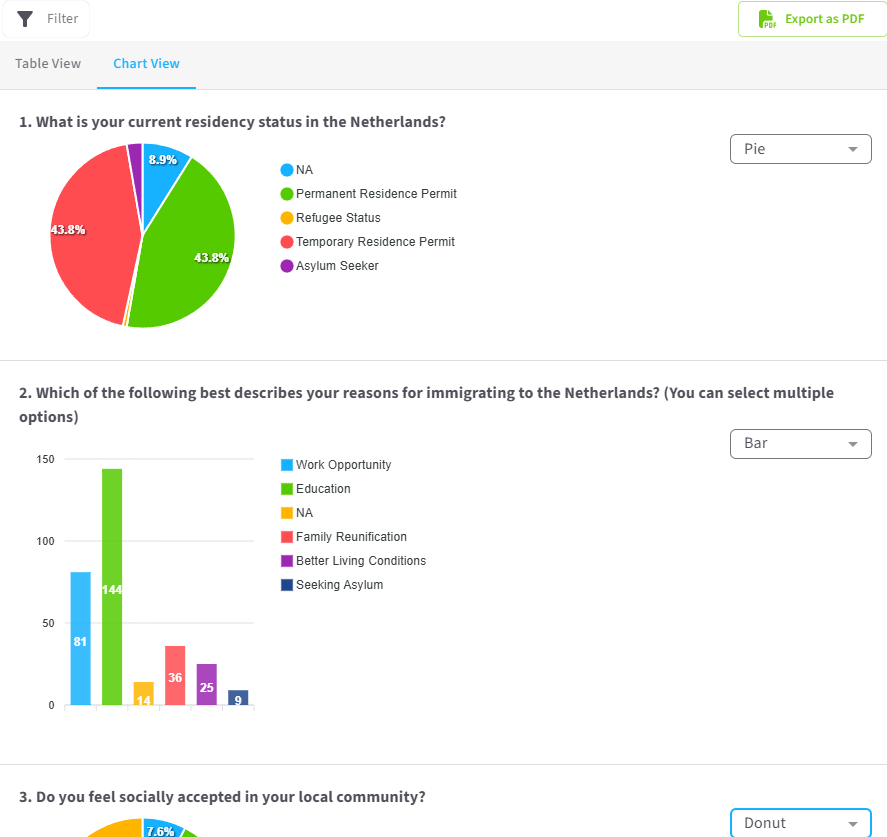Click the 100 y-axis value
This screenshot has height=837, width=887.
[x=45, y=541]
